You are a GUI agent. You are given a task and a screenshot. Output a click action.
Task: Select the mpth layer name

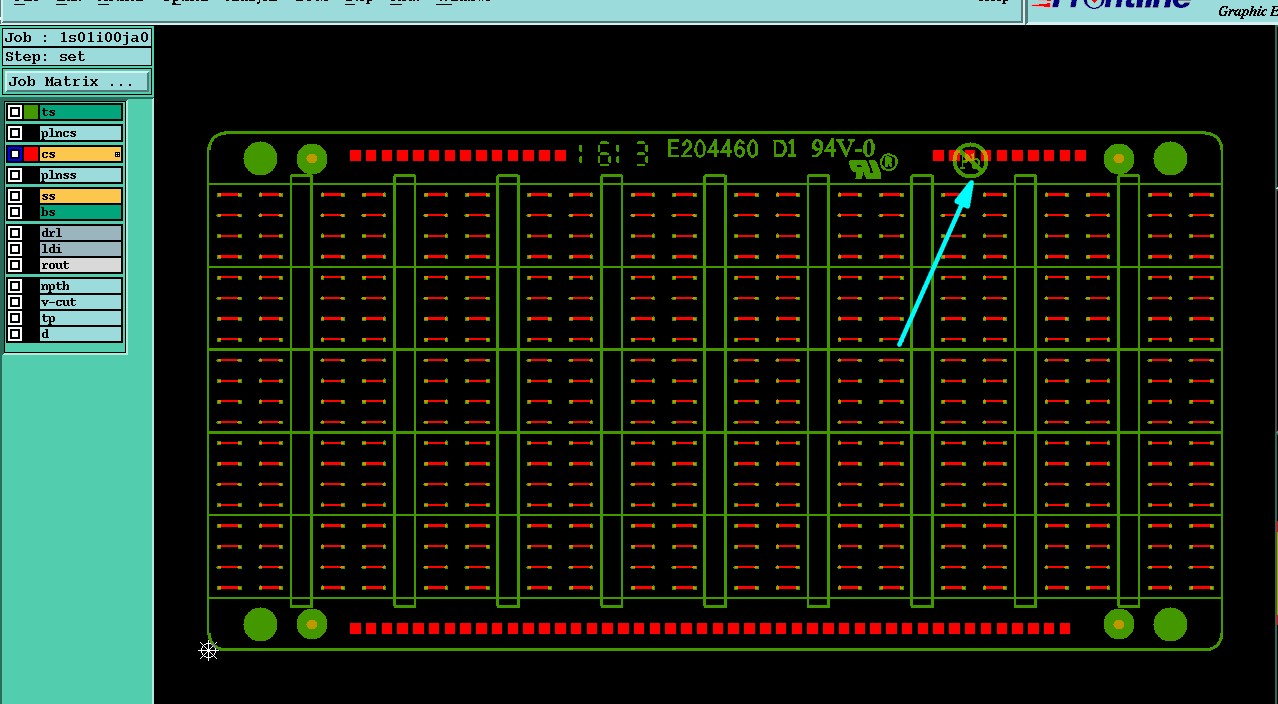(81, 286)
